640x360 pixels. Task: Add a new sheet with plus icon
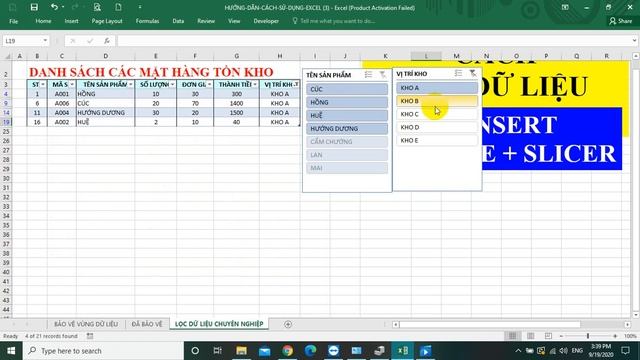288,324
